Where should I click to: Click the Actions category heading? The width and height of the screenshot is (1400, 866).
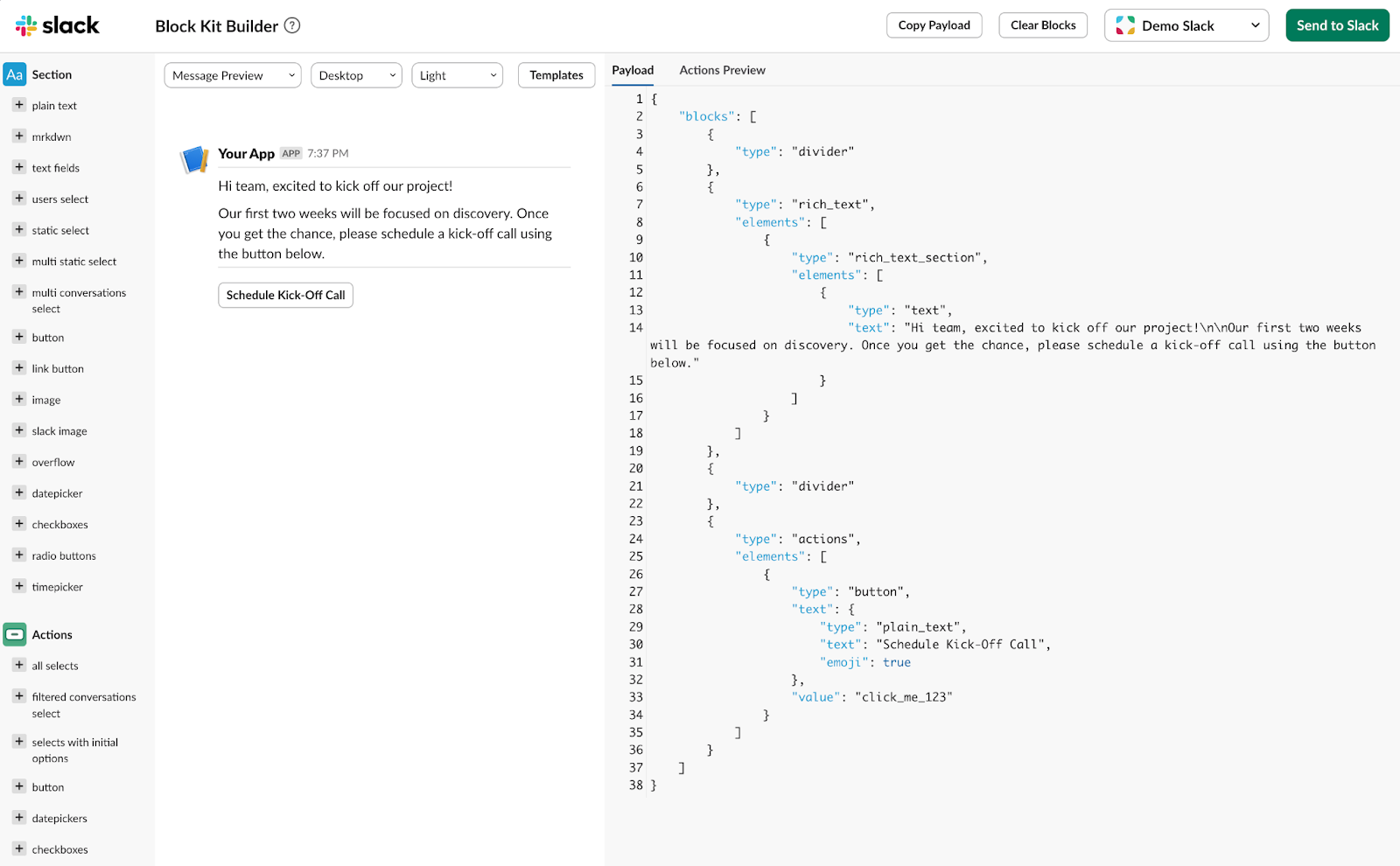tap(52, 634)
